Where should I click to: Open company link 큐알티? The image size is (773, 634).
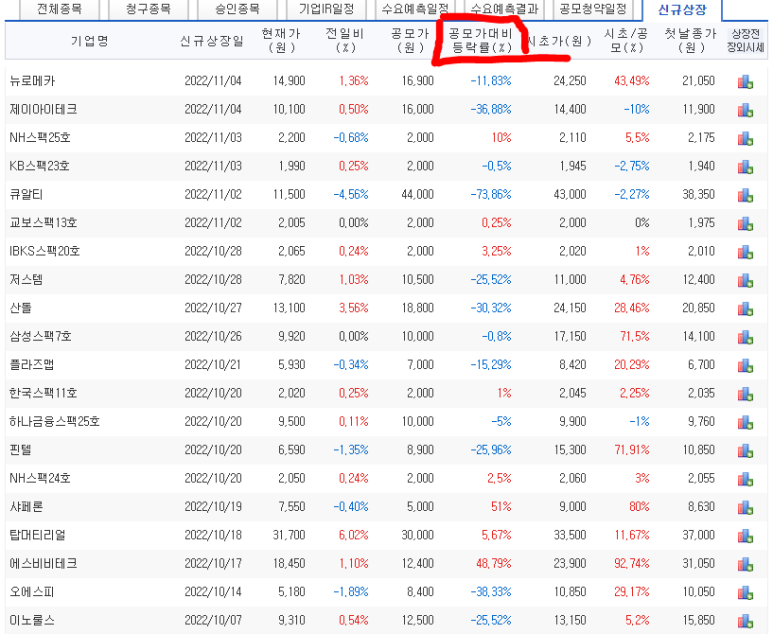(26, 194)
